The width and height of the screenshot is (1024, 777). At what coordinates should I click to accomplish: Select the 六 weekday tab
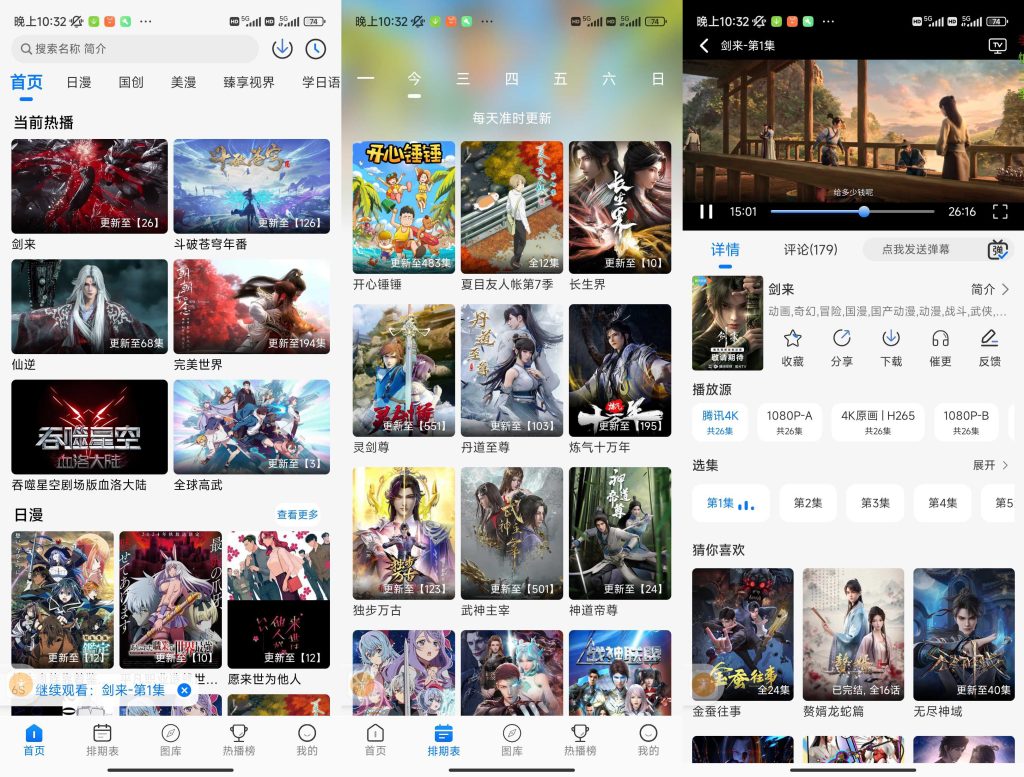pyautogui.click(x=609, y=79)
